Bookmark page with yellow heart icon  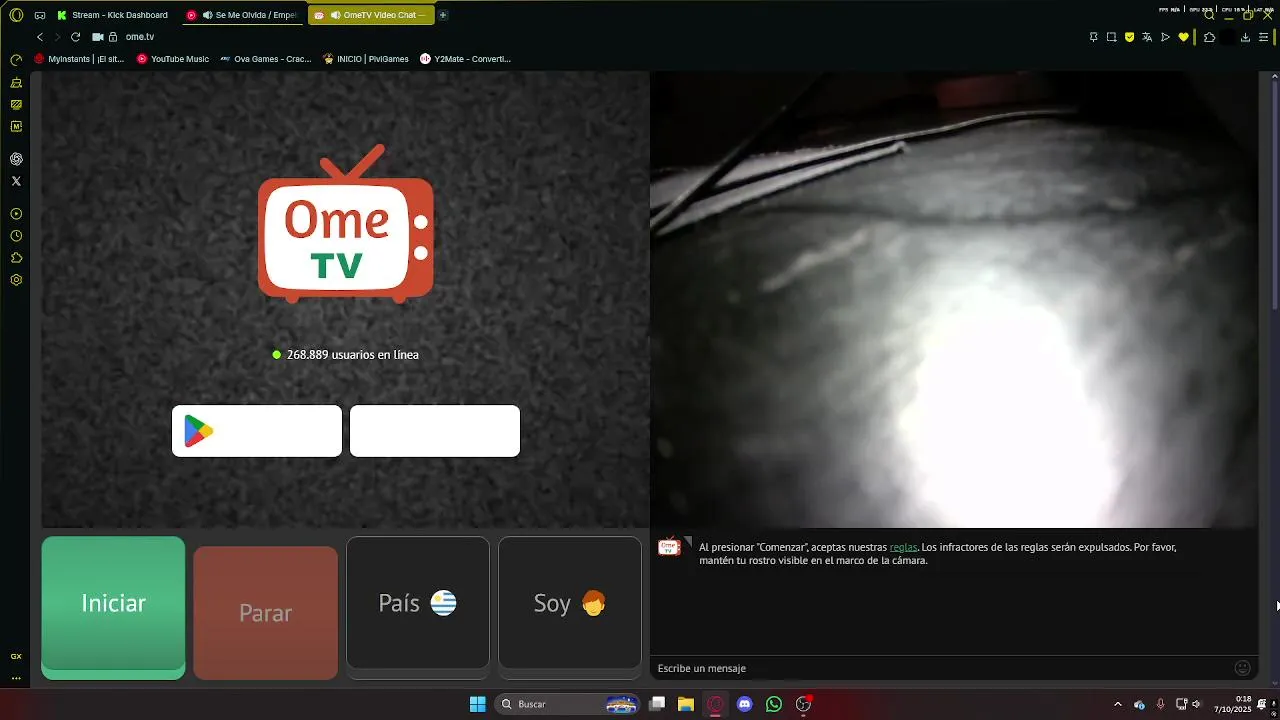(x=1183, y=37)
